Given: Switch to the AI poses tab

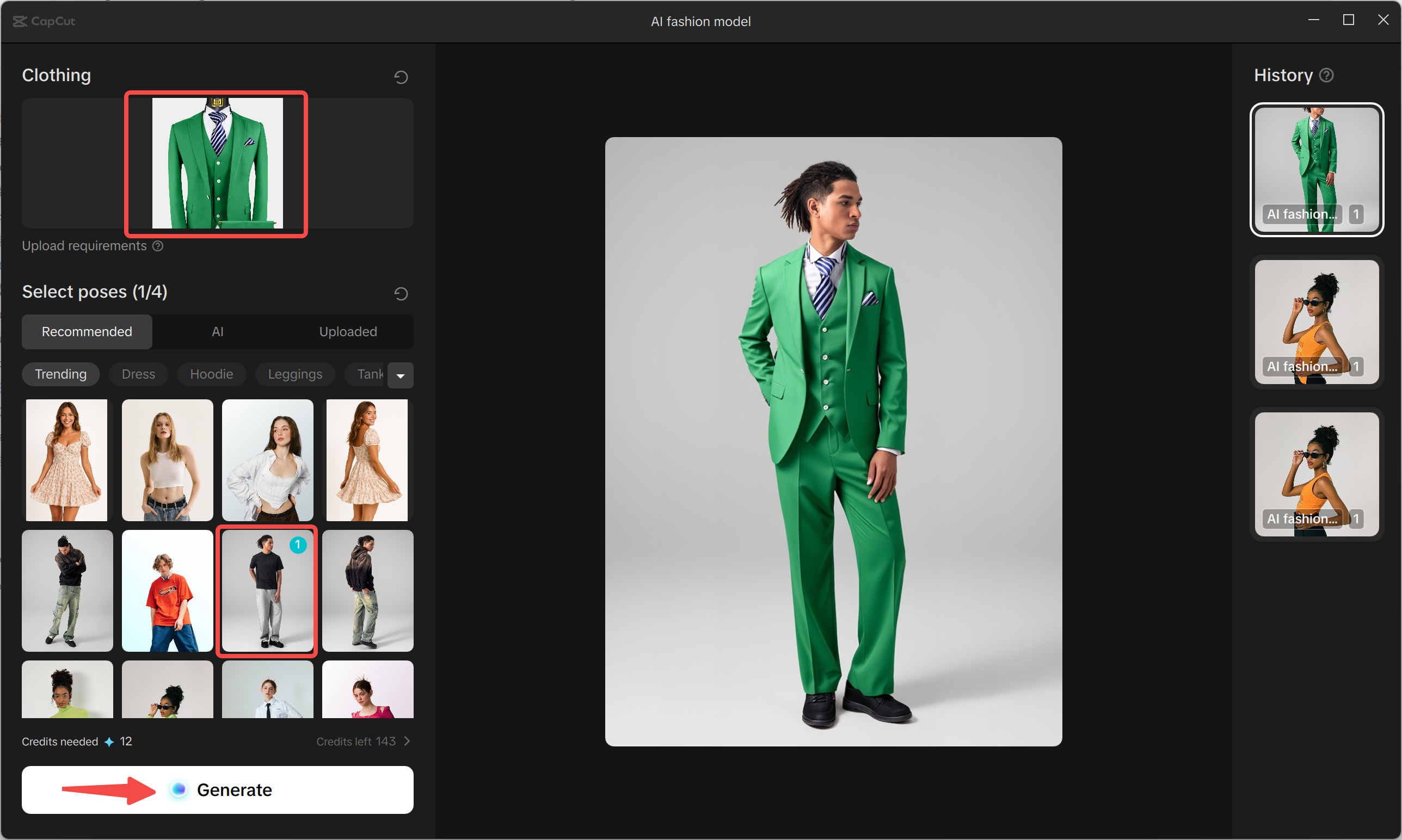Looking at the screenshot, I should click(x=218, y=332).
